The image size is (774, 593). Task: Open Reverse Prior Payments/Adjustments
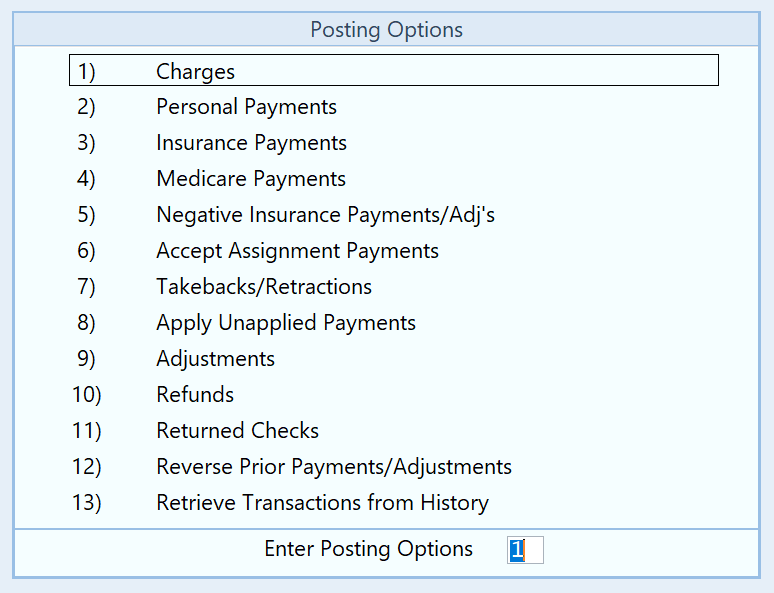coord(334,467)
